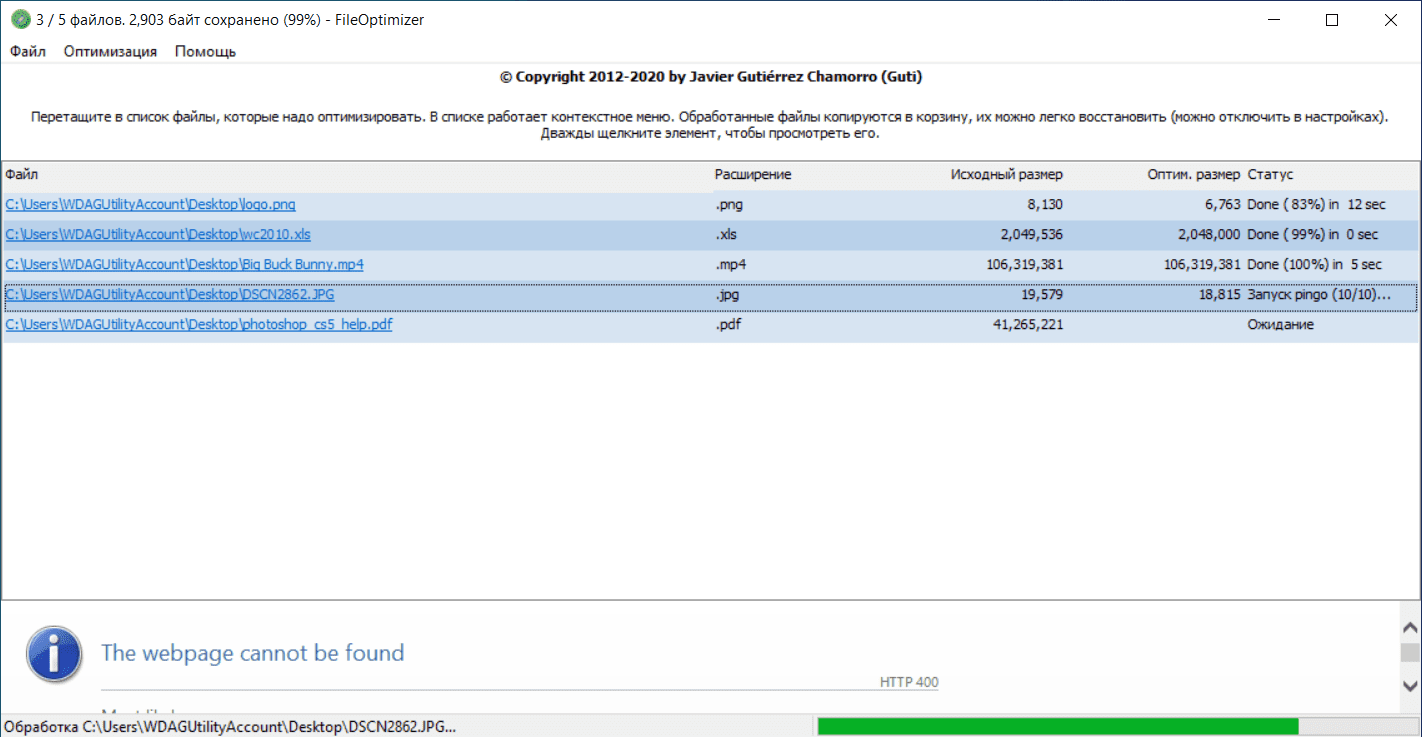Sort by Исходный размер column header

click(1006, 175)
